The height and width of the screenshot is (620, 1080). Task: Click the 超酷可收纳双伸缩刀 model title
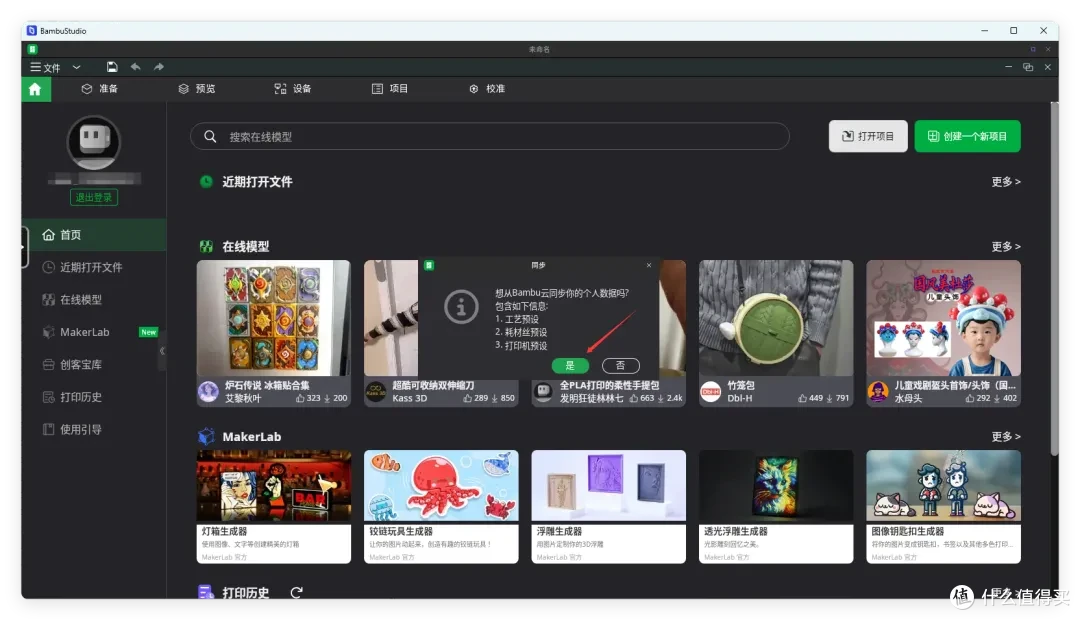pyautogui.click(x=433, y=386)
